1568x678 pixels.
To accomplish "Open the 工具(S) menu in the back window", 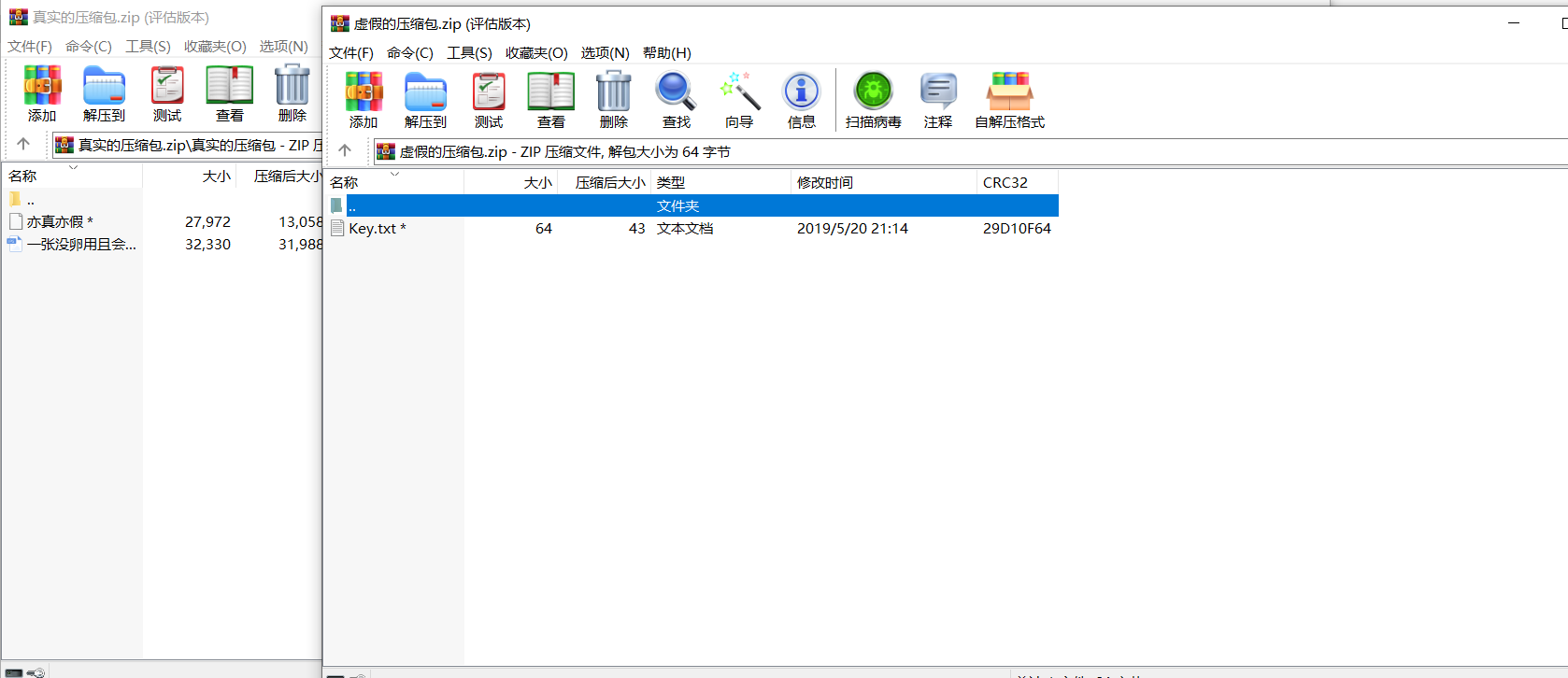I will tap(148, 47).
